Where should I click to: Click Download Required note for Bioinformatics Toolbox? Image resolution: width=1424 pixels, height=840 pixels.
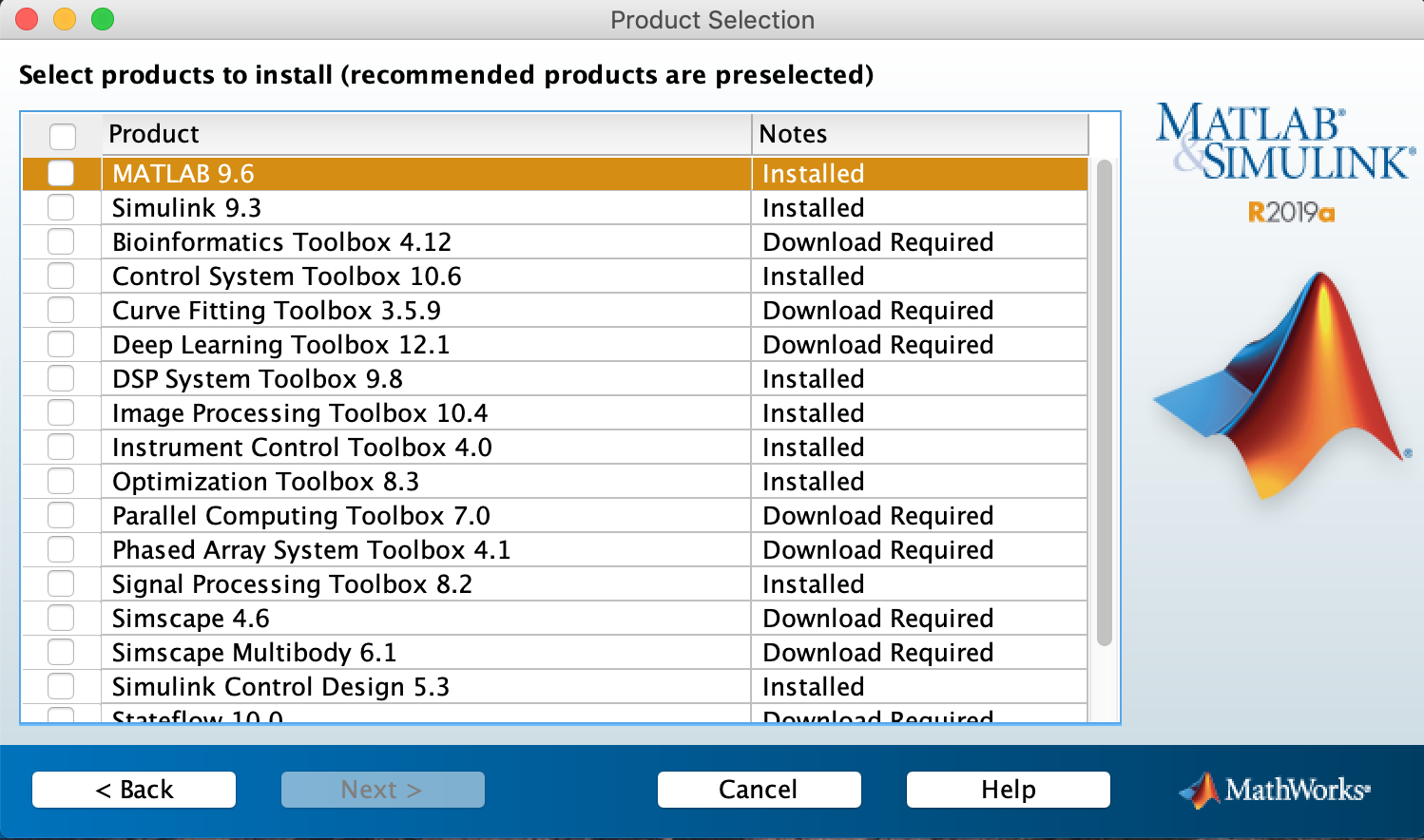878,242
